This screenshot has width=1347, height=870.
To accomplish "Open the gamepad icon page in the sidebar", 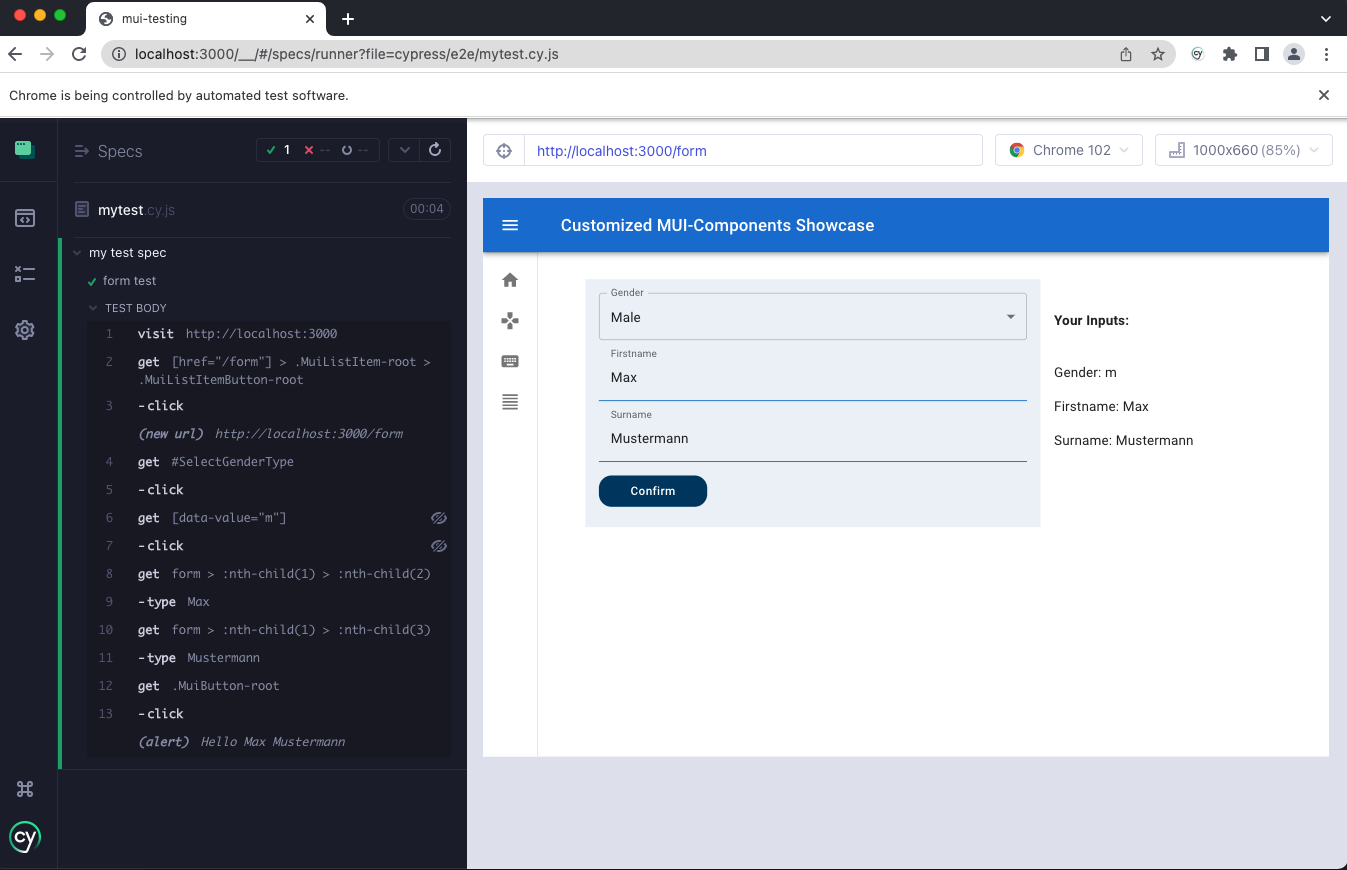I will (510, 321).
